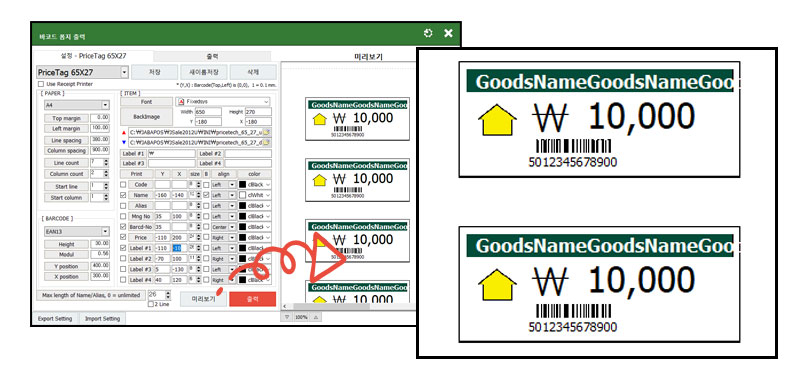Click the Label #1 text field
Image resolution: width=800 pixels, height=375 pixels.
coord(171,154)
